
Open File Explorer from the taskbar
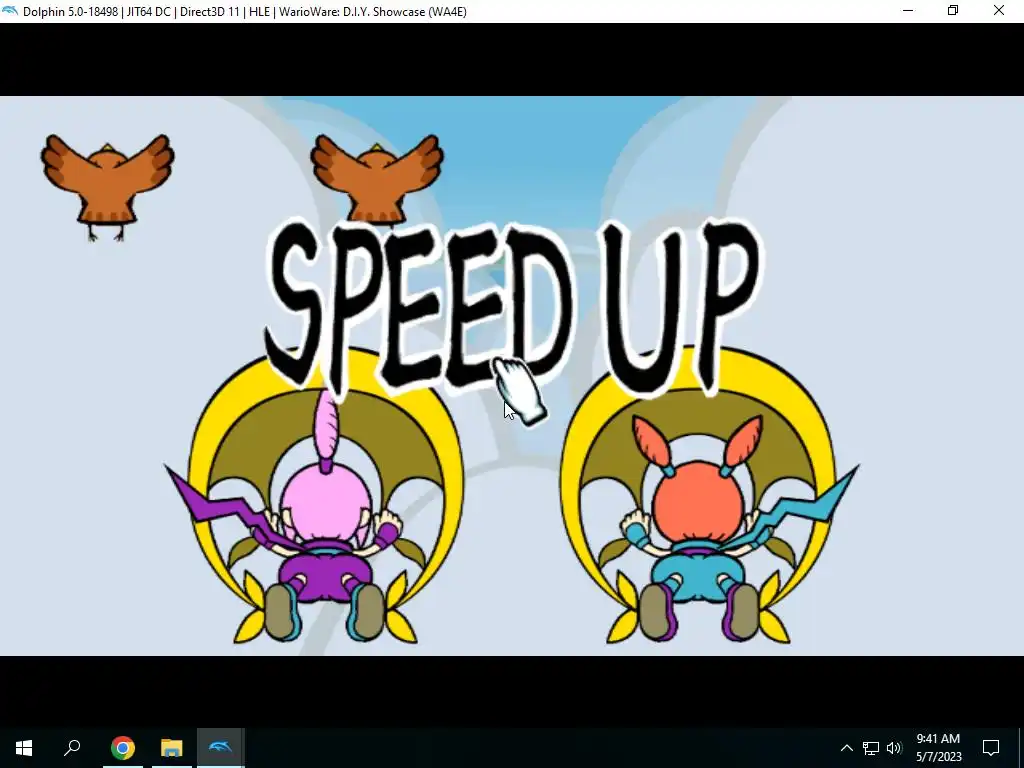tap(172, 748)
